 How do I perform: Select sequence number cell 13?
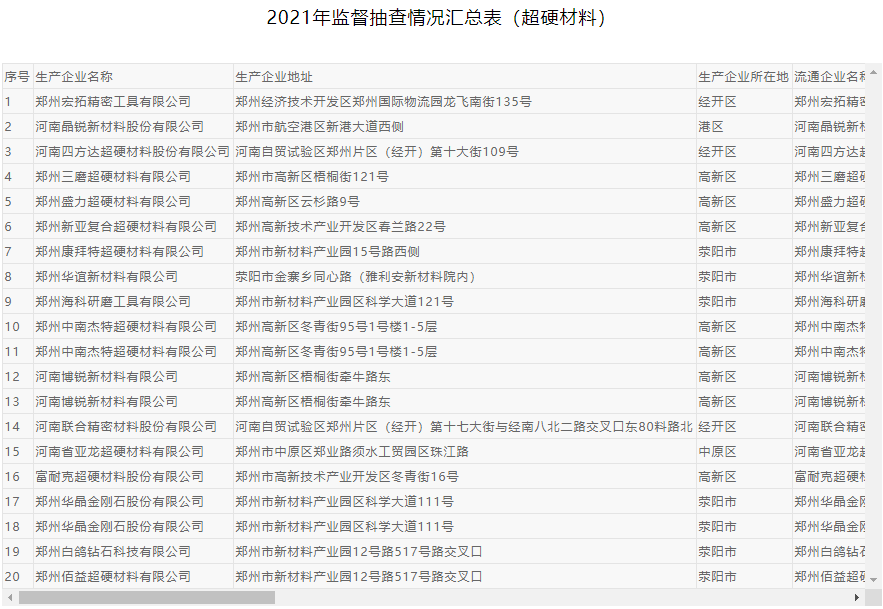click(x=17, y=402)
